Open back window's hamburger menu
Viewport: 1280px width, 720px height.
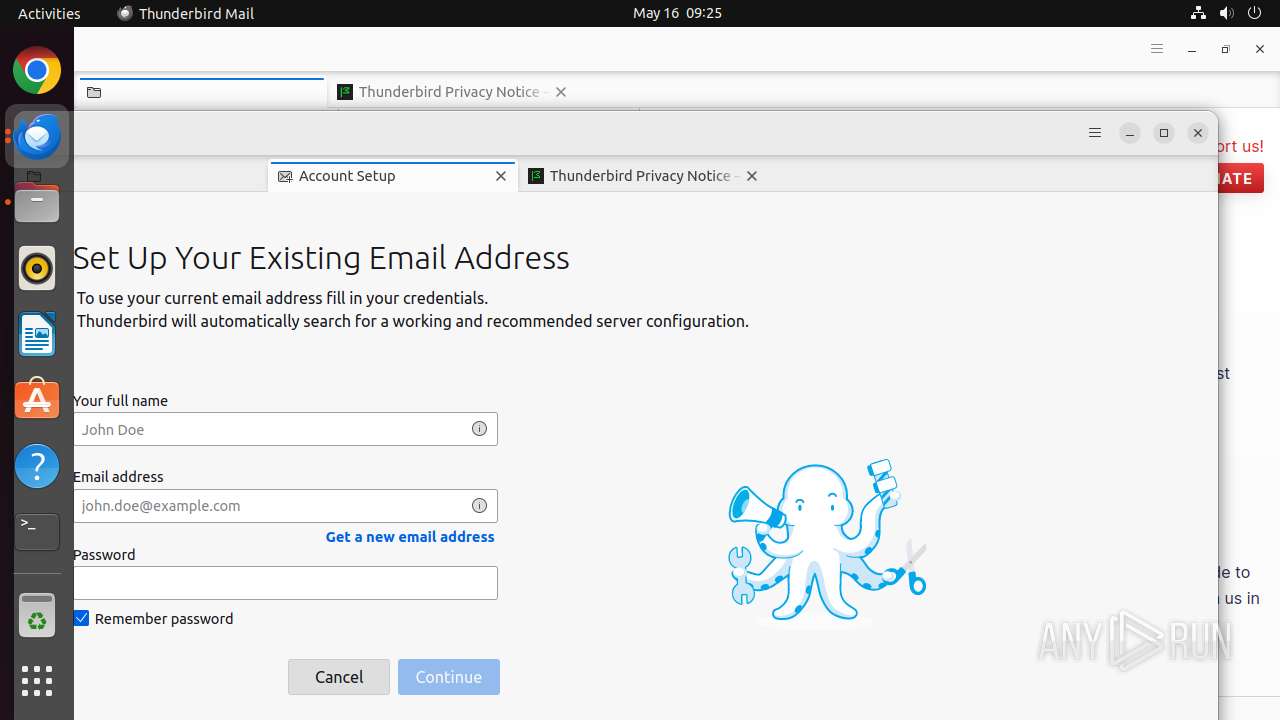(x=1157, y=49)
